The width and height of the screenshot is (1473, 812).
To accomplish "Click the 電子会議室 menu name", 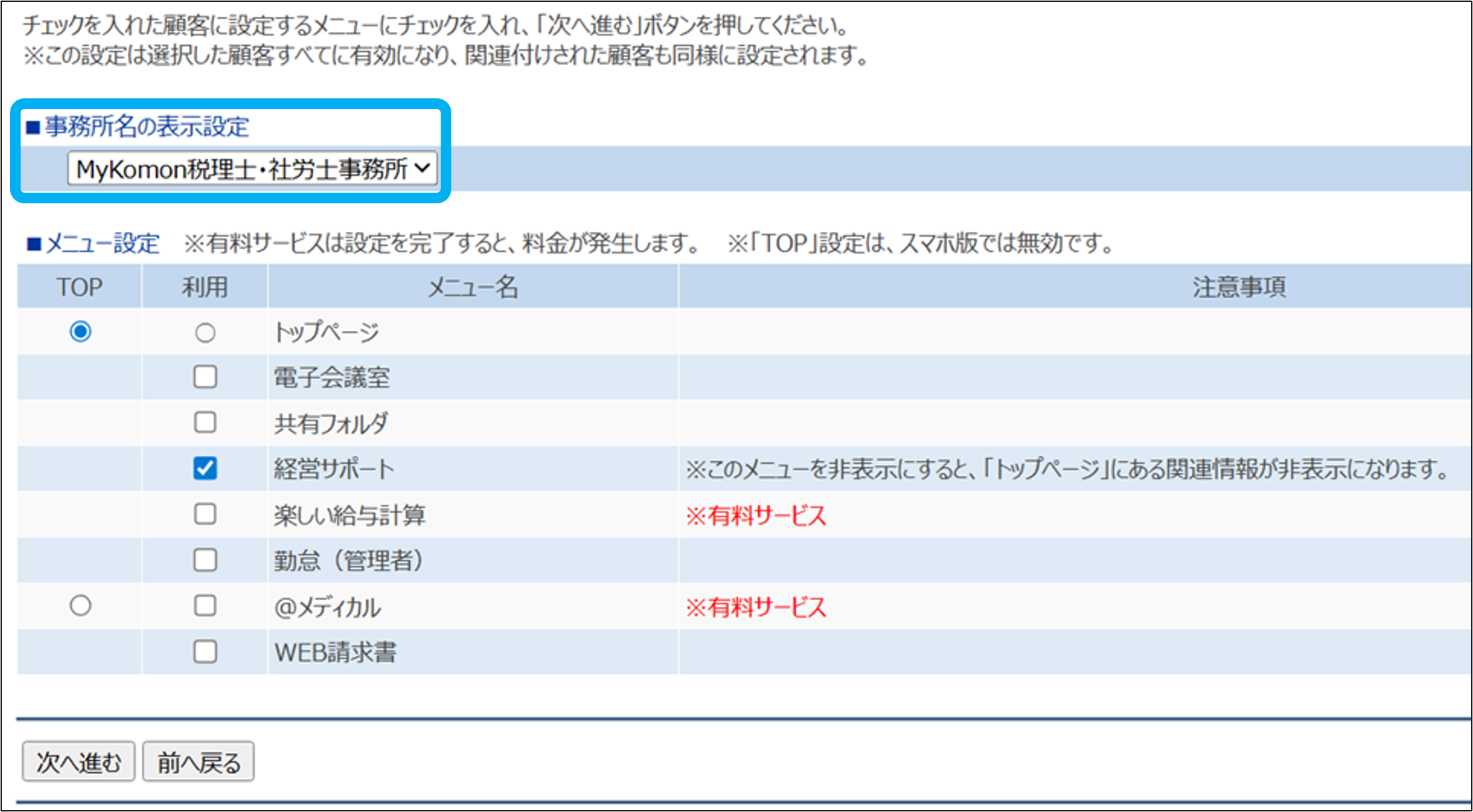I will 332,377.
